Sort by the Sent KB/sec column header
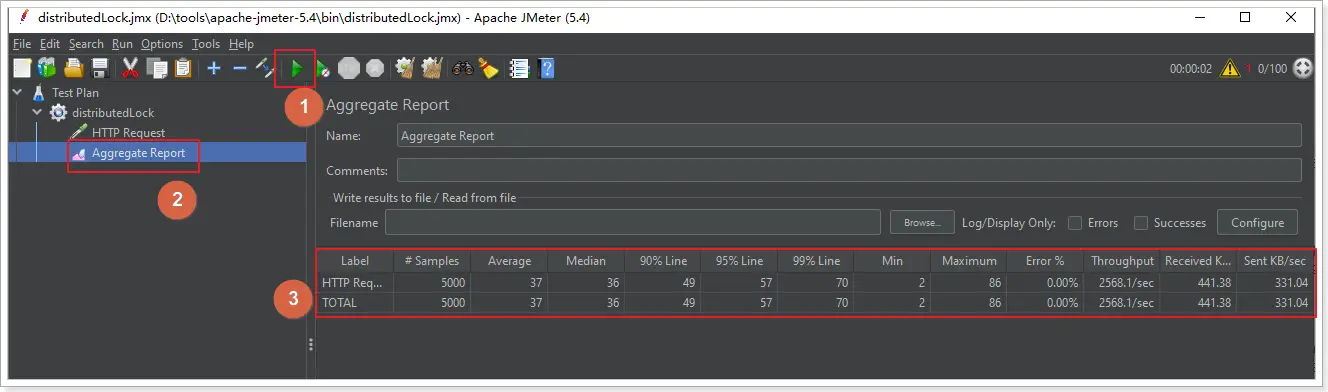The width and height of the screenshot is (1328, 392). [1276, 261]
